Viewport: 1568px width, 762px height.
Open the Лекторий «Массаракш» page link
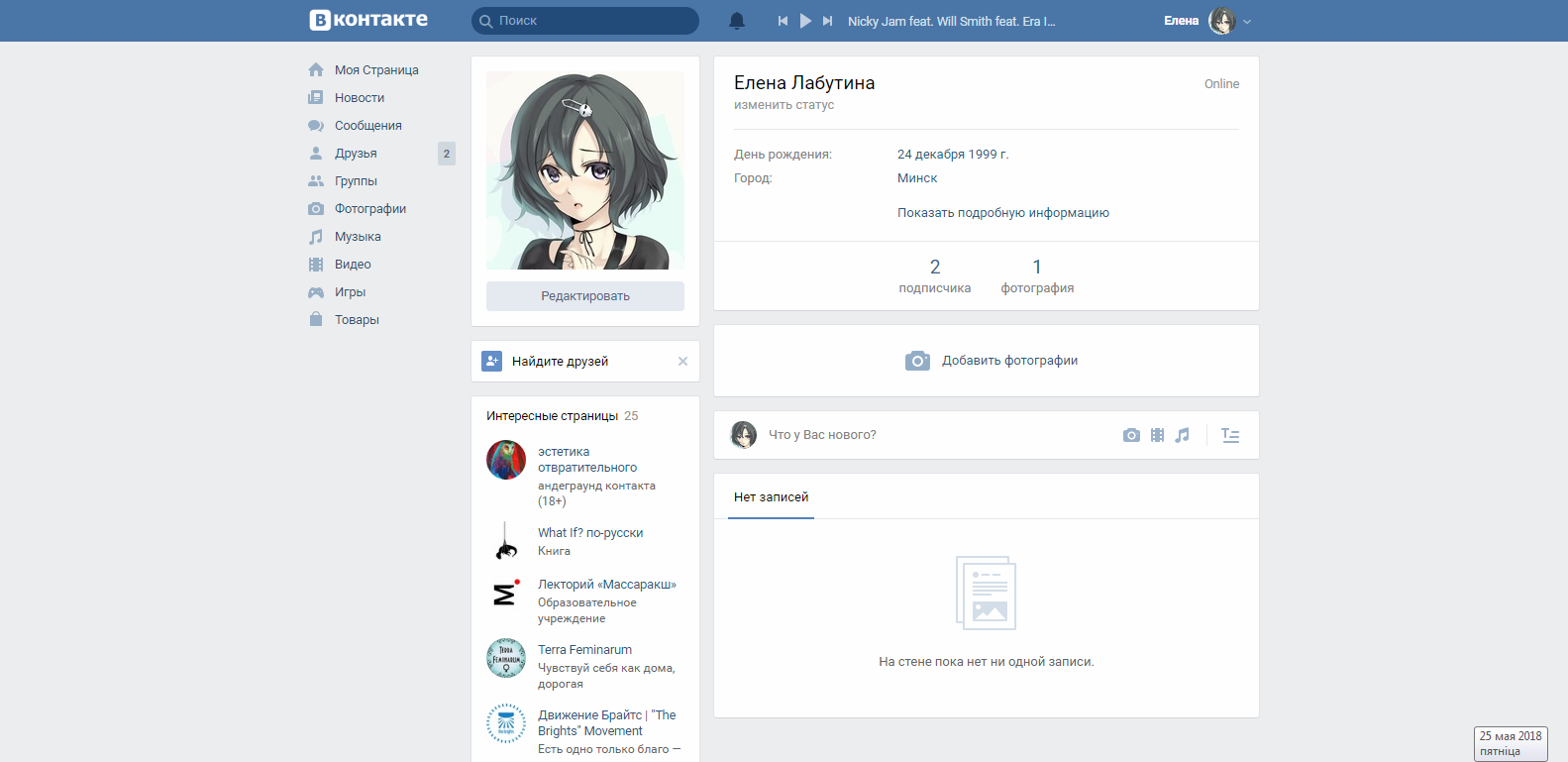607,585
